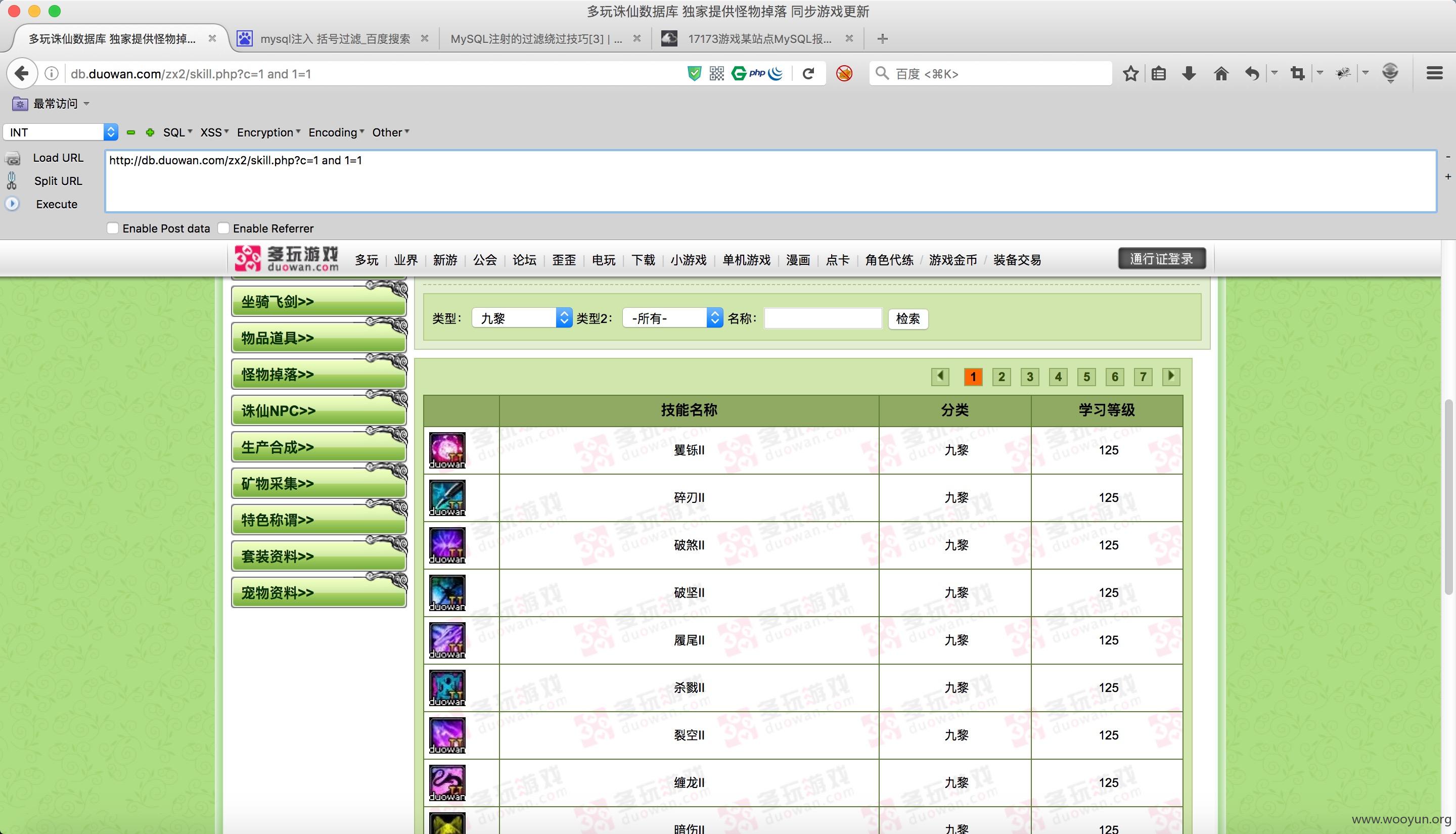
Task: Click next page arrow in pagination
Action: (1171, 377)
